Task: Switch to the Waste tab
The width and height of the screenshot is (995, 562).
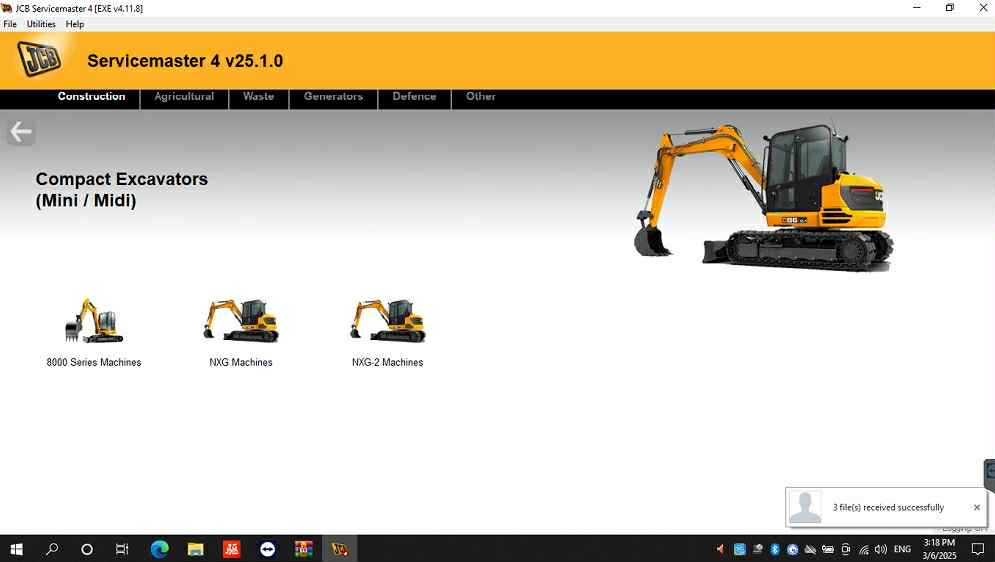Action: pos(258,96)
